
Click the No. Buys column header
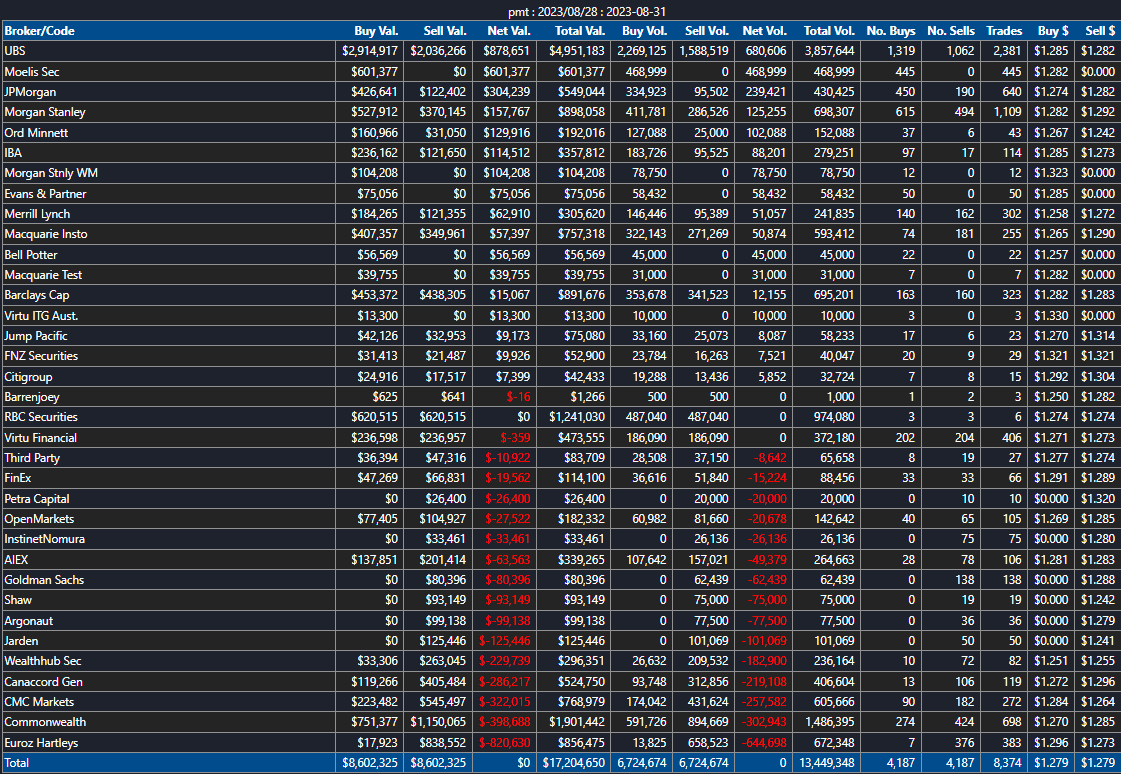click(891, 31)
